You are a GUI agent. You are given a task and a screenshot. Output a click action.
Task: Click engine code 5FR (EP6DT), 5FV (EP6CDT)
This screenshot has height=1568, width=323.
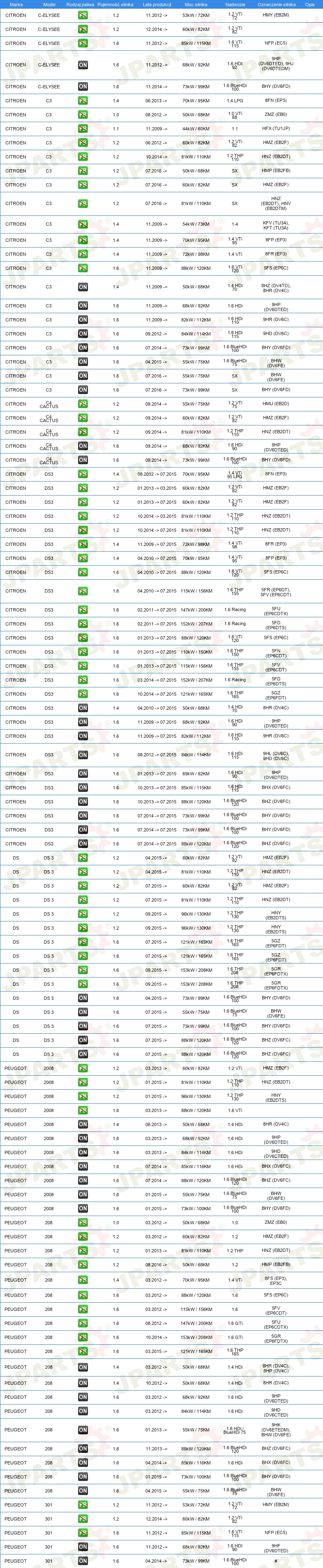pyautogui.click(x=276, y=592)
